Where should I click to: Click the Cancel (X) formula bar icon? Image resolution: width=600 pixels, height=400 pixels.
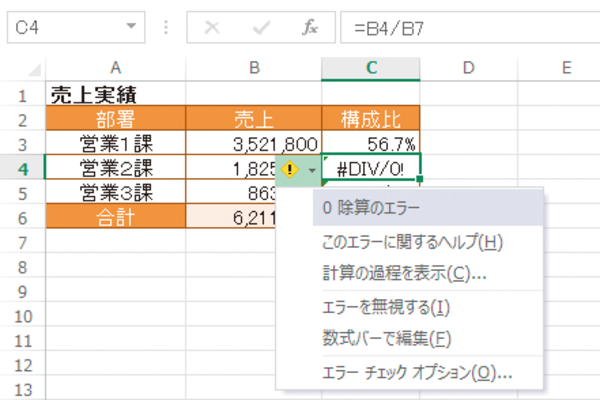[x=212, y=28]
